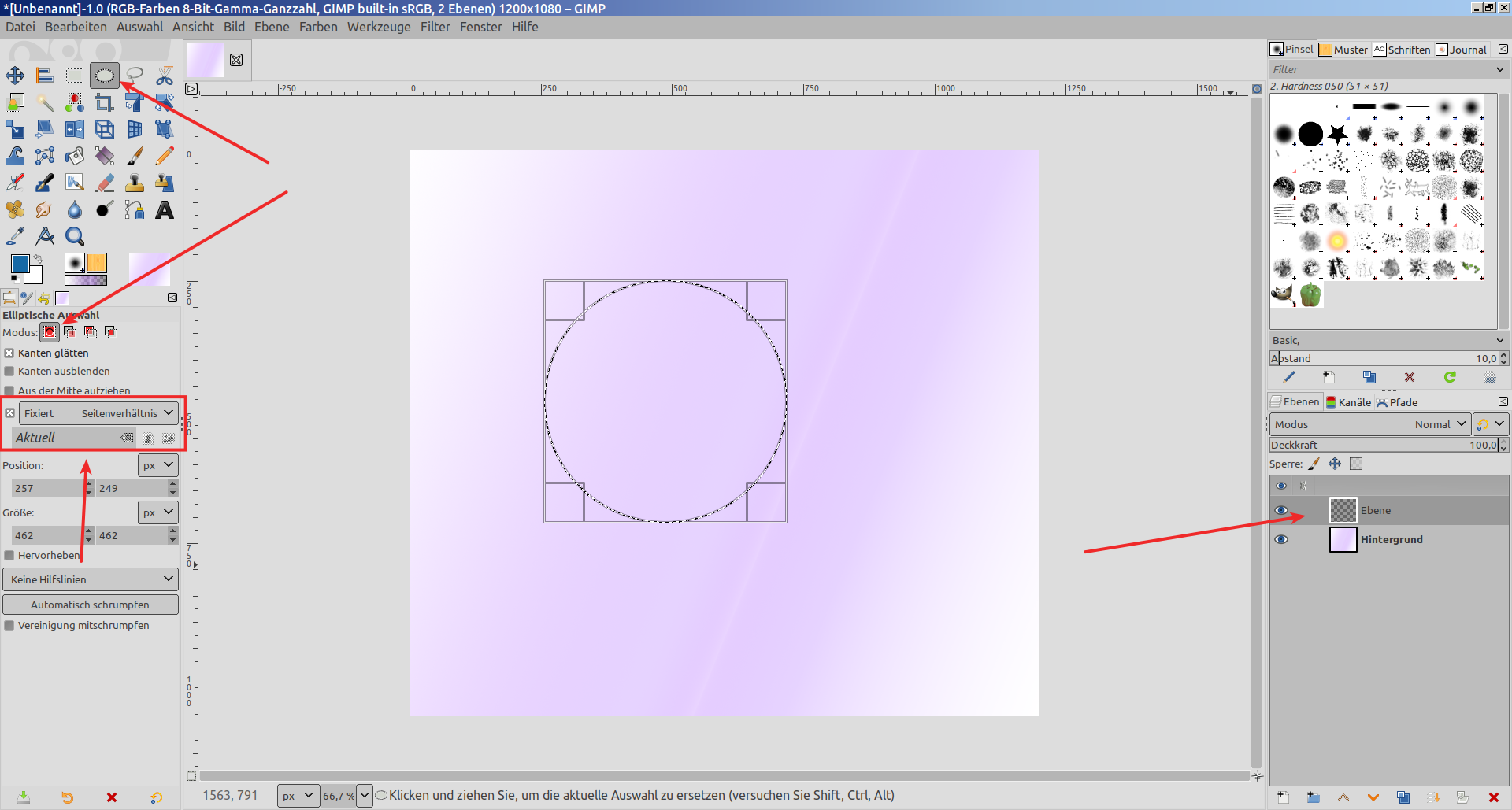1512x810 pixels.
Task: Click the blue foreground color swatch
Action: point(20,264)
